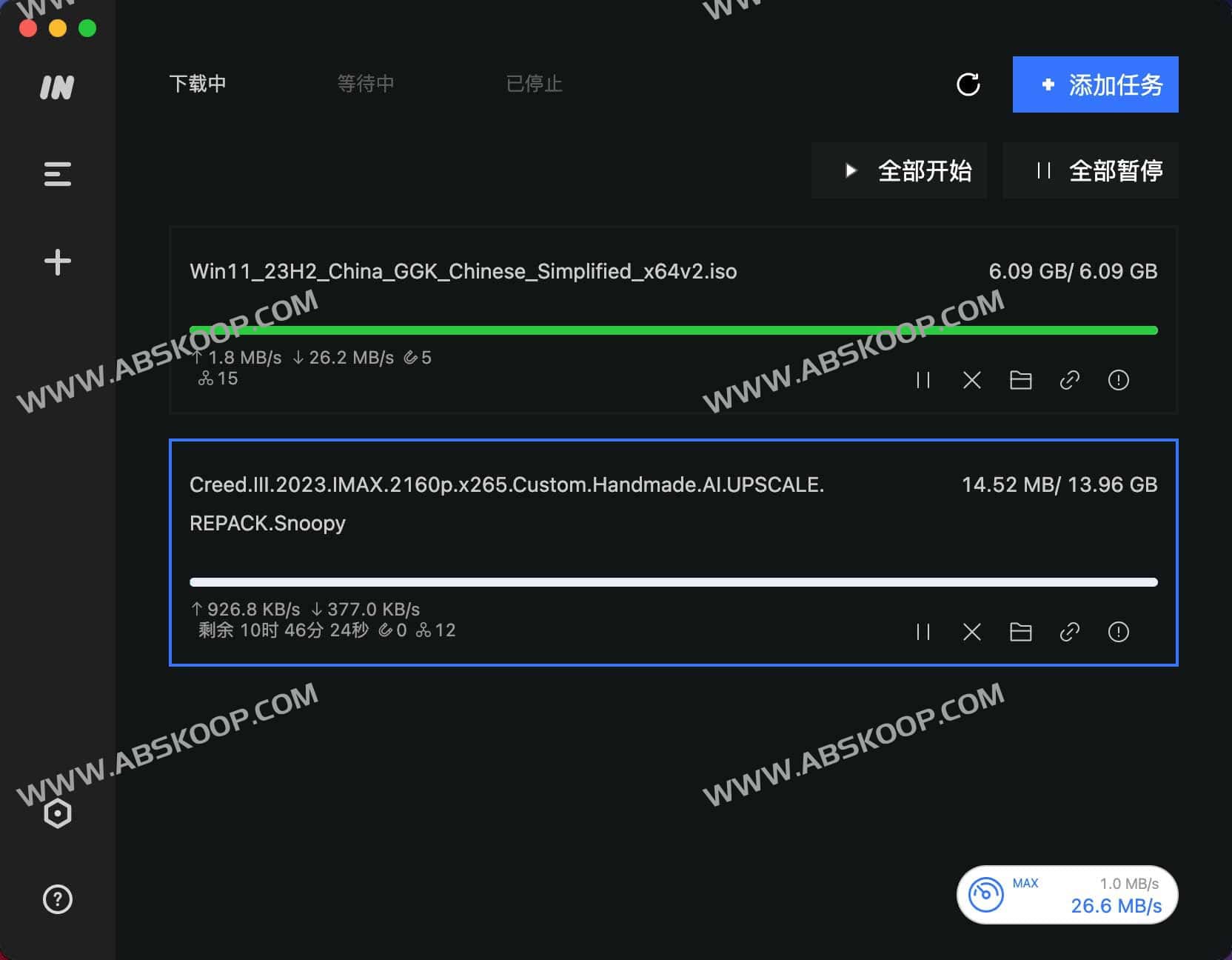Open the task list panel in sidebar
1232x960 pixels.
(57, 173)
